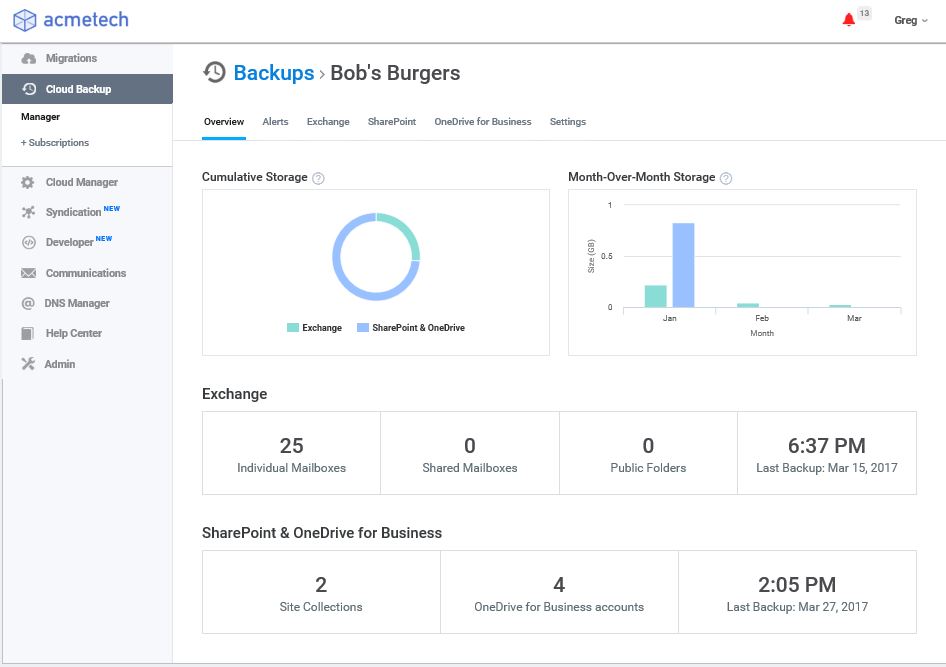This screenshot has height=667, width=946.
Task: Expand the Greg user dropdown
Action: (x=910, y=21)
